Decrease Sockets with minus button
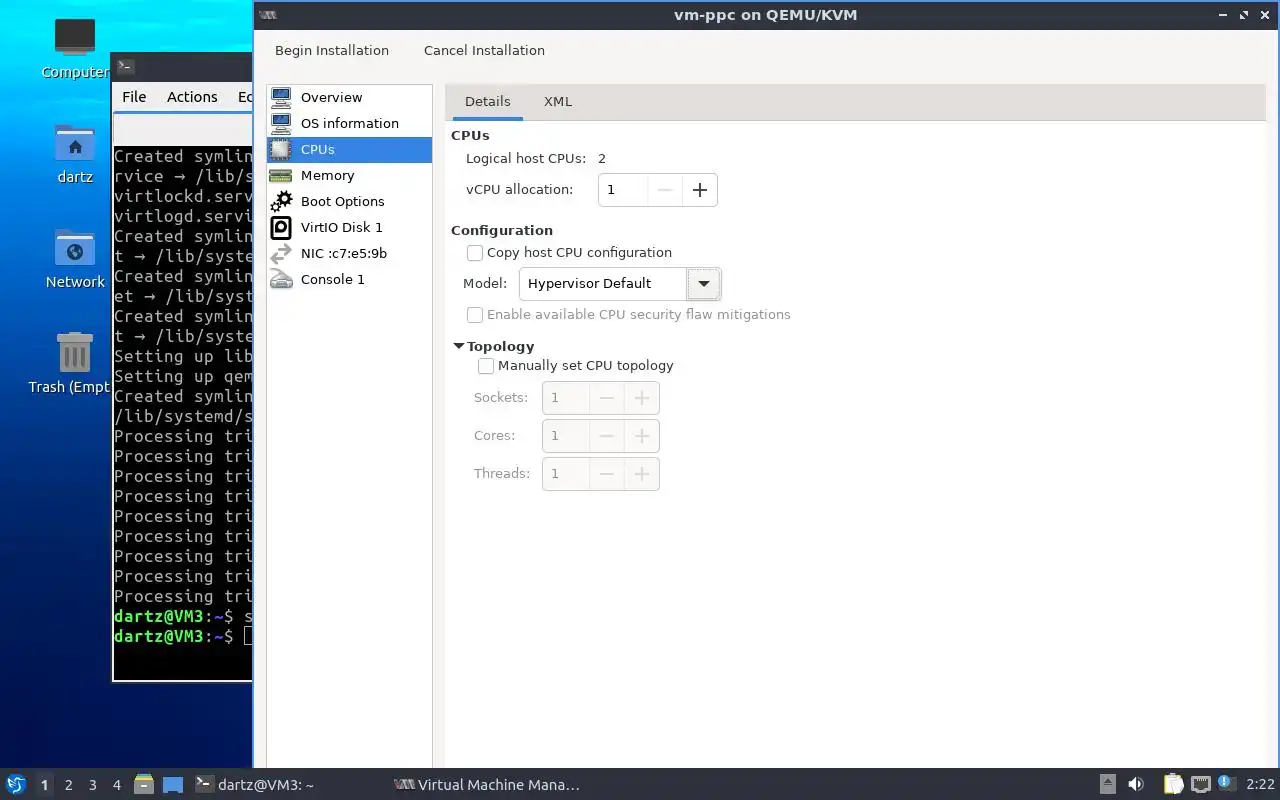Screen dimensions: 1280x800 coord(606,398)
